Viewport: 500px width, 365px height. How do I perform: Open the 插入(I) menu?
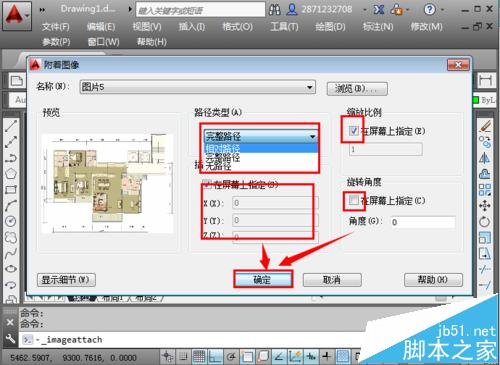(192, 27)
